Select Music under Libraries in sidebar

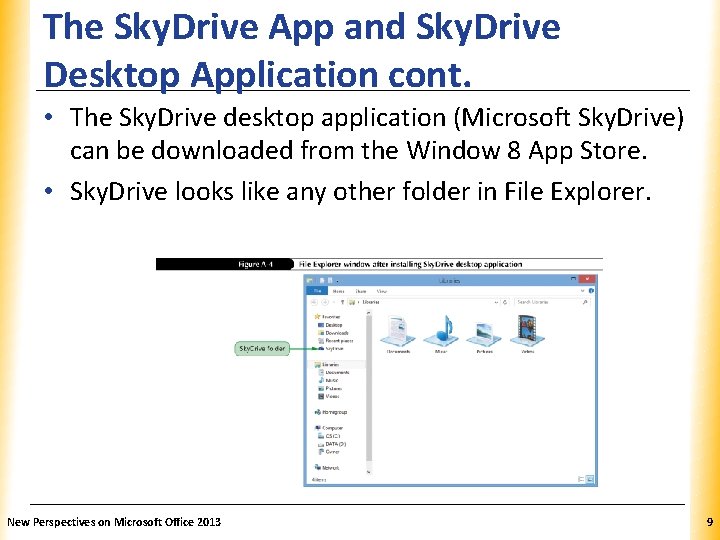(328, 380)
